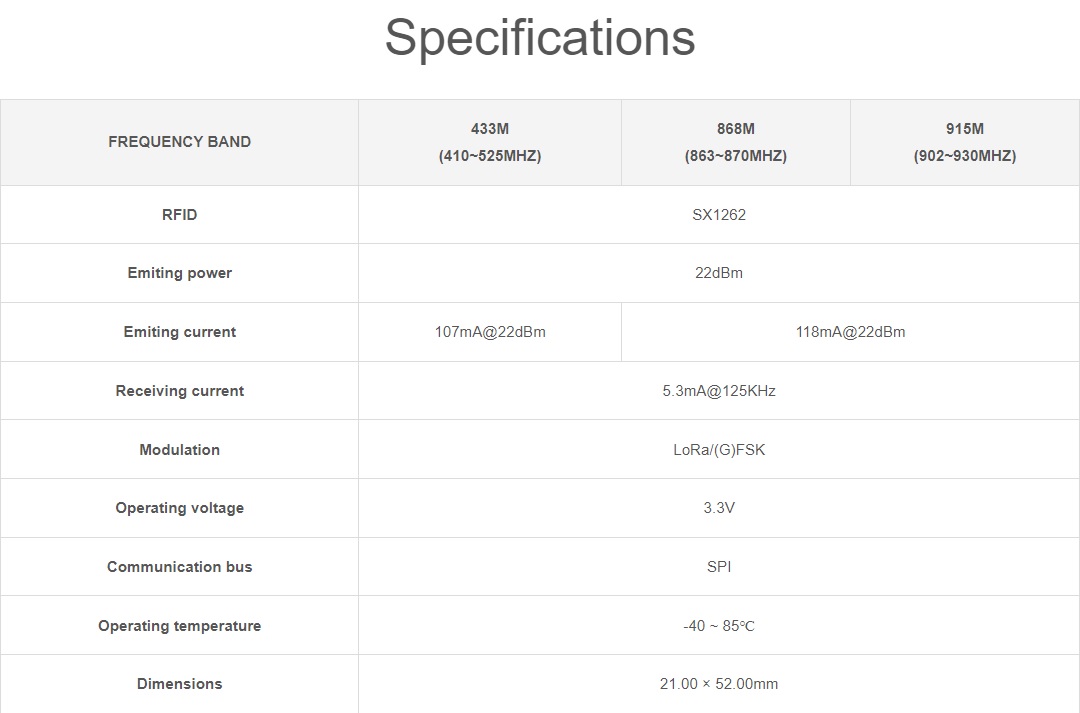
Task: Select the Emiting current row label
Action: pyautogui.click(x=179, y=332)
